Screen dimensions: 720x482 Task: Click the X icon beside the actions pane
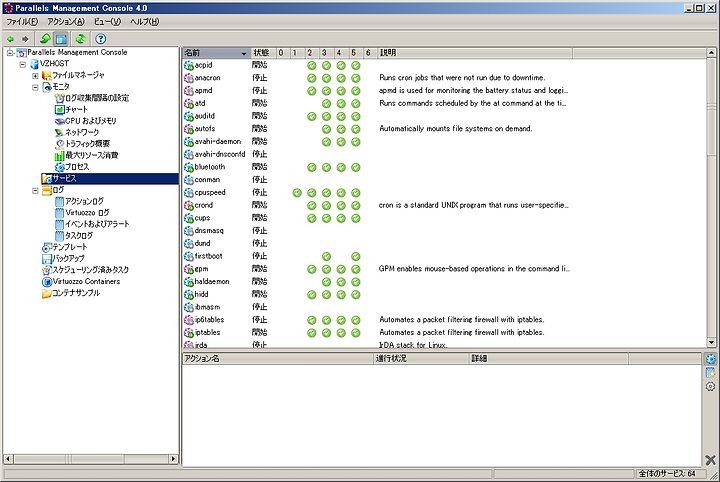(710, 460)
